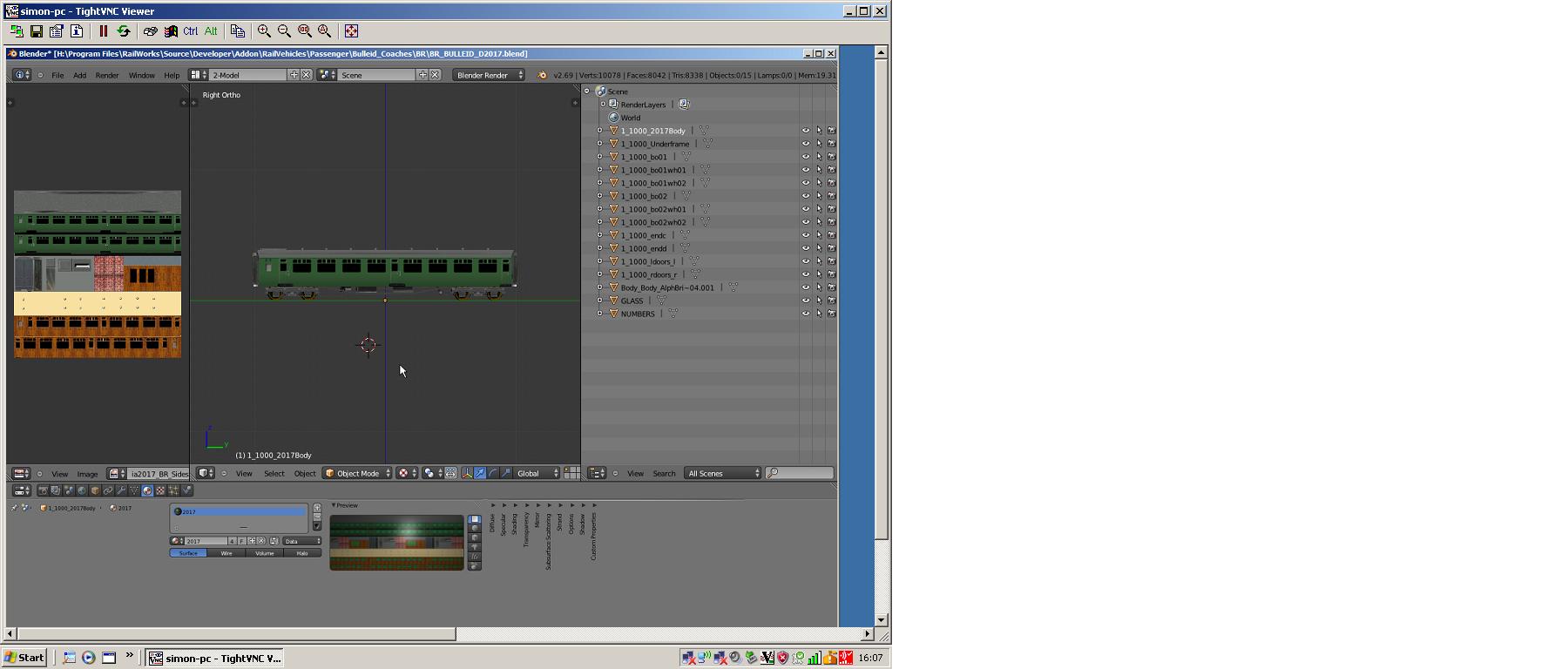The height and width of the screenshot is (669, 1568).
Task: Open the Window menu
Action: (x=142, y=75)
